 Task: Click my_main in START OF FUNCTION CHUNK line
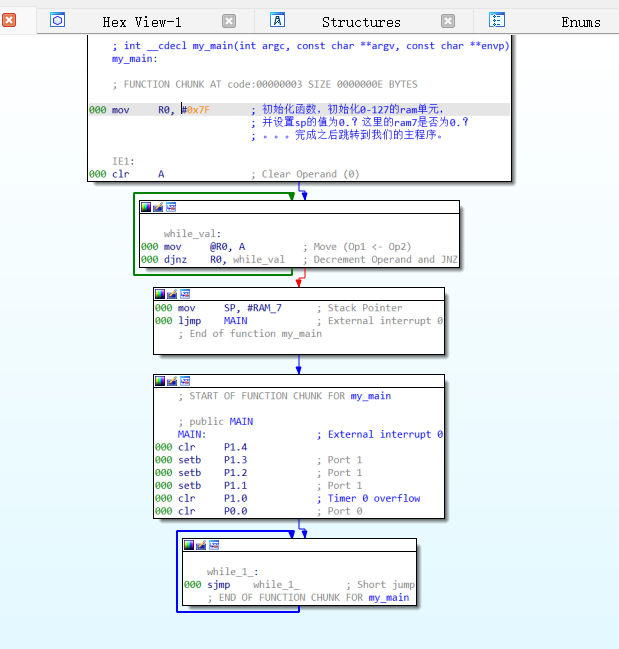click(x=371, y=396)
